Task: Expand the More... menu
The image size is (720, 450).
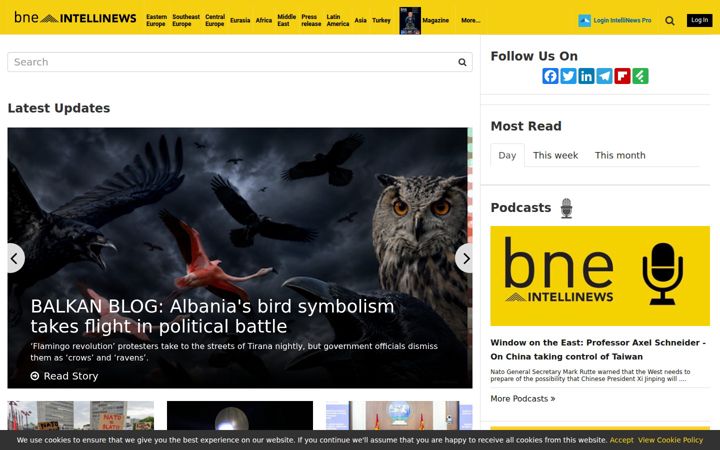Action: pos(471,20)
